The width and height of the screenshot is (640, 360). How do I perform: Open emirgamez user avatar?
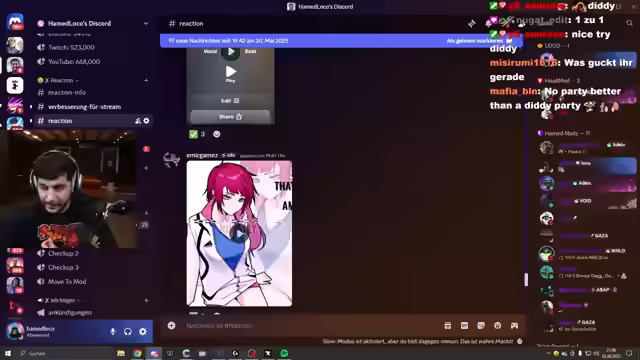point(171,159)
